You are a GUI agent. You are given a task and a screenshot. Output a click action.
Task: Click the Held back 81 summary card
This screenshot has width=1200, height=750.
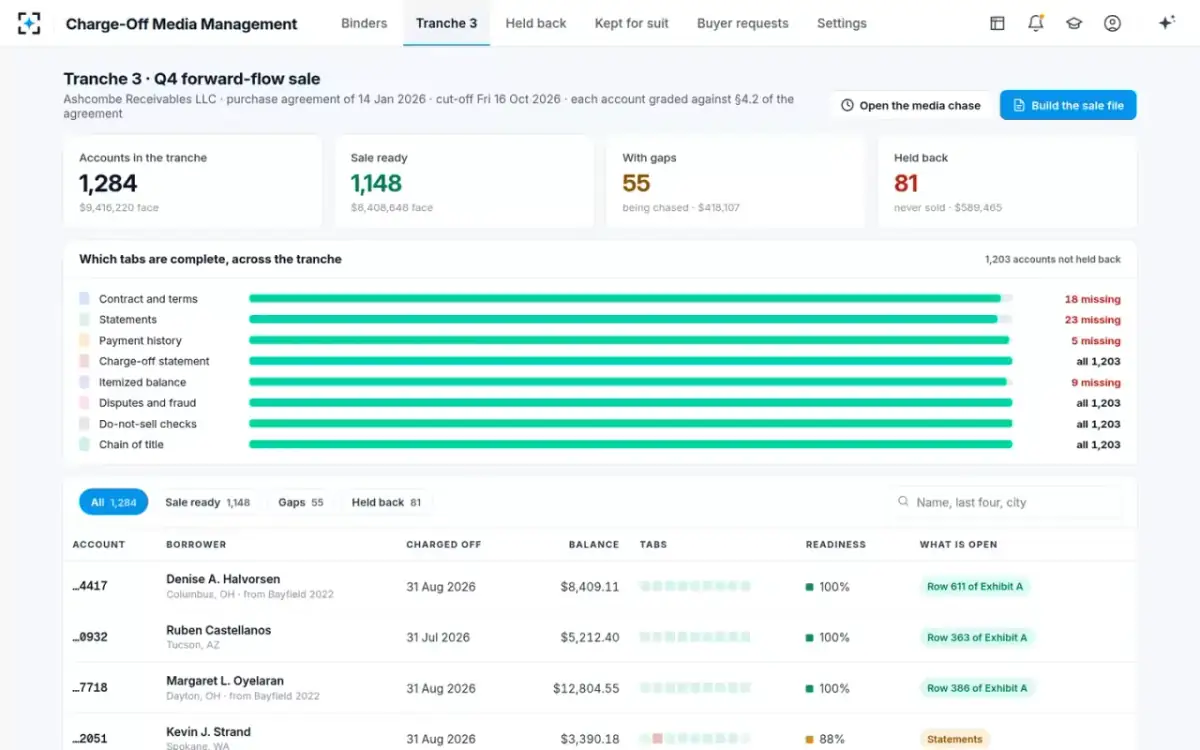point(1007,183)
